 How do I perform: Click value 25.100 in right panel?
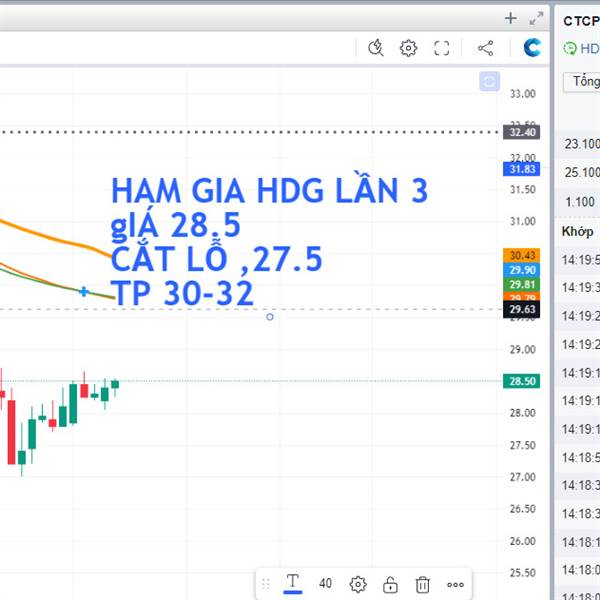click(582, 172)
